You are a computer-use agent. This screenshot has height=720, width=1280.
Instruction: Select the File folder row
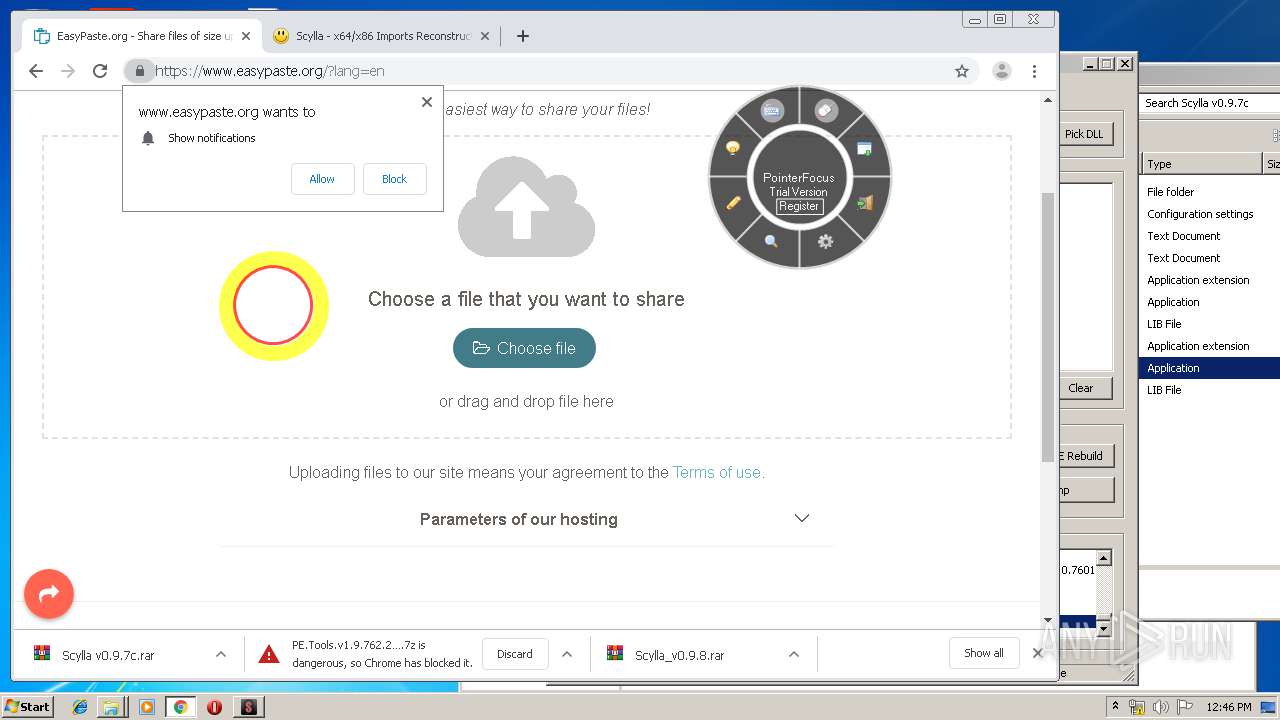pyautogui.click(x=1209, y=192)
